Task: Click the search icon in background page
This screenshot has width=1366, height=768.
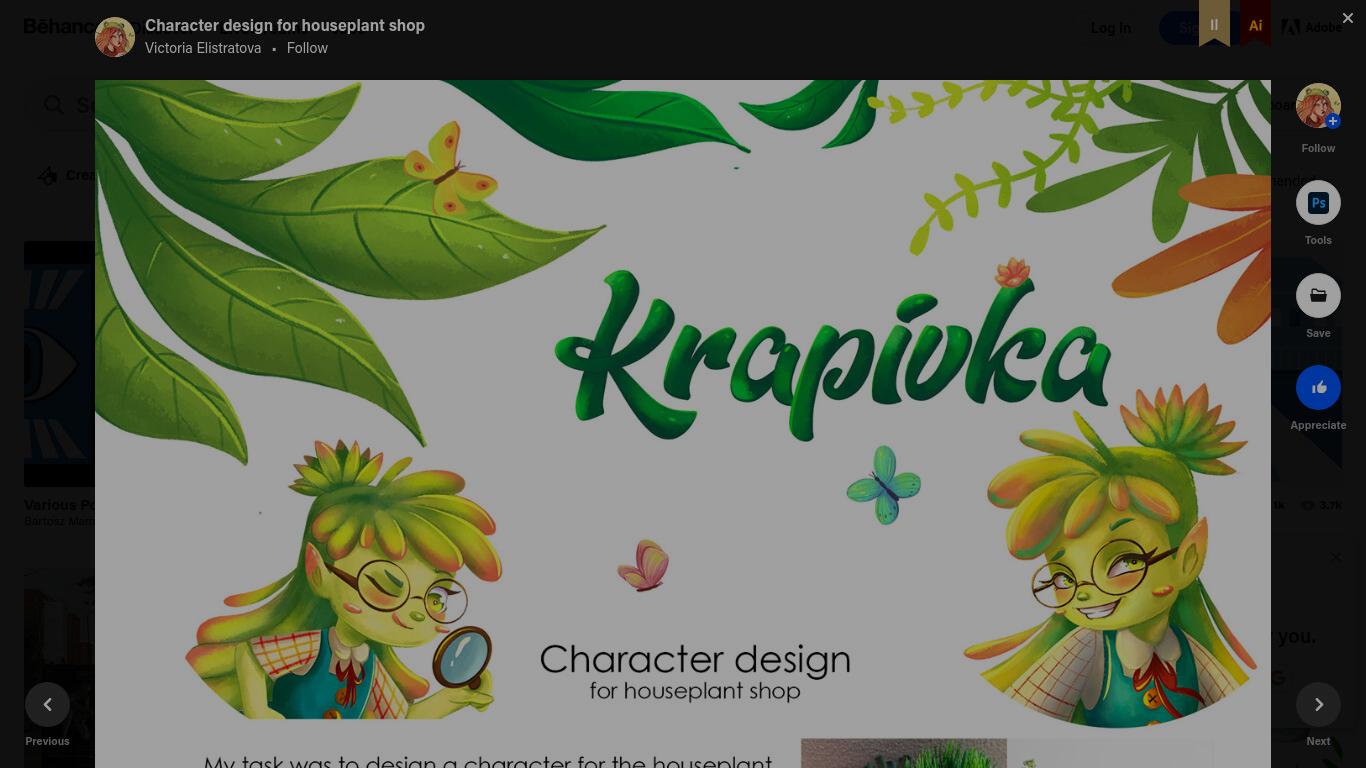Action: tap(54, 105)
